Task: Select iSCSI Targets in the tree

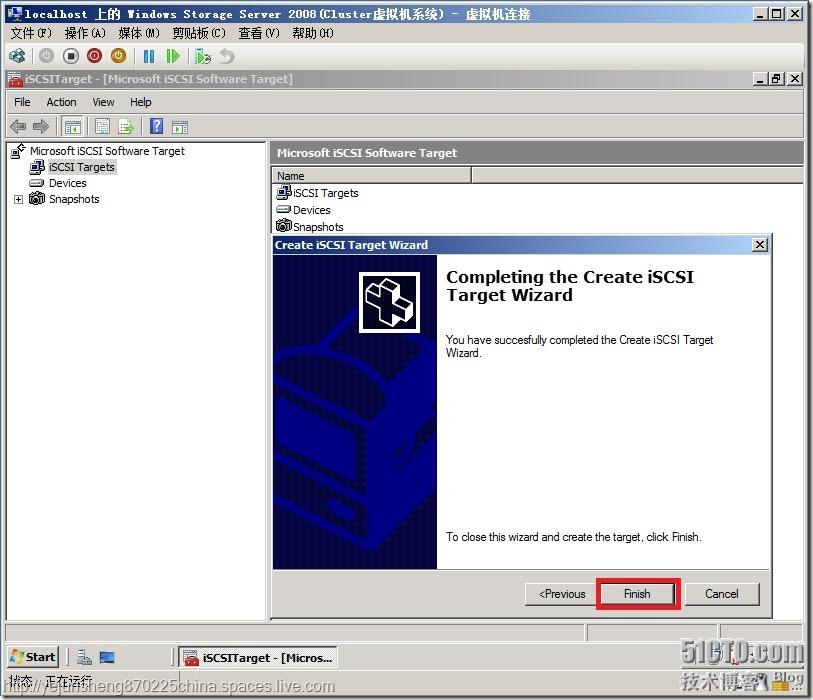Action: 81,167
